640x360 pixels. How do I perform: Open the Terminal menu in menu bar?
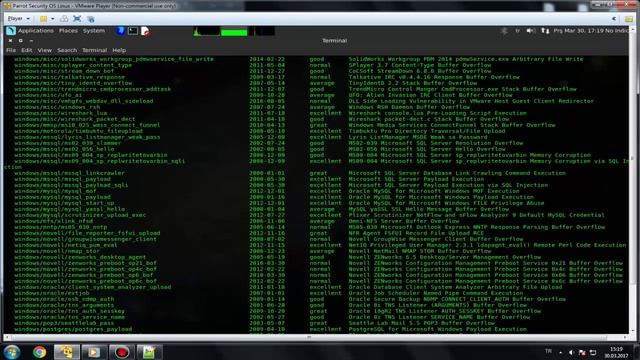[x=94, y=50]
